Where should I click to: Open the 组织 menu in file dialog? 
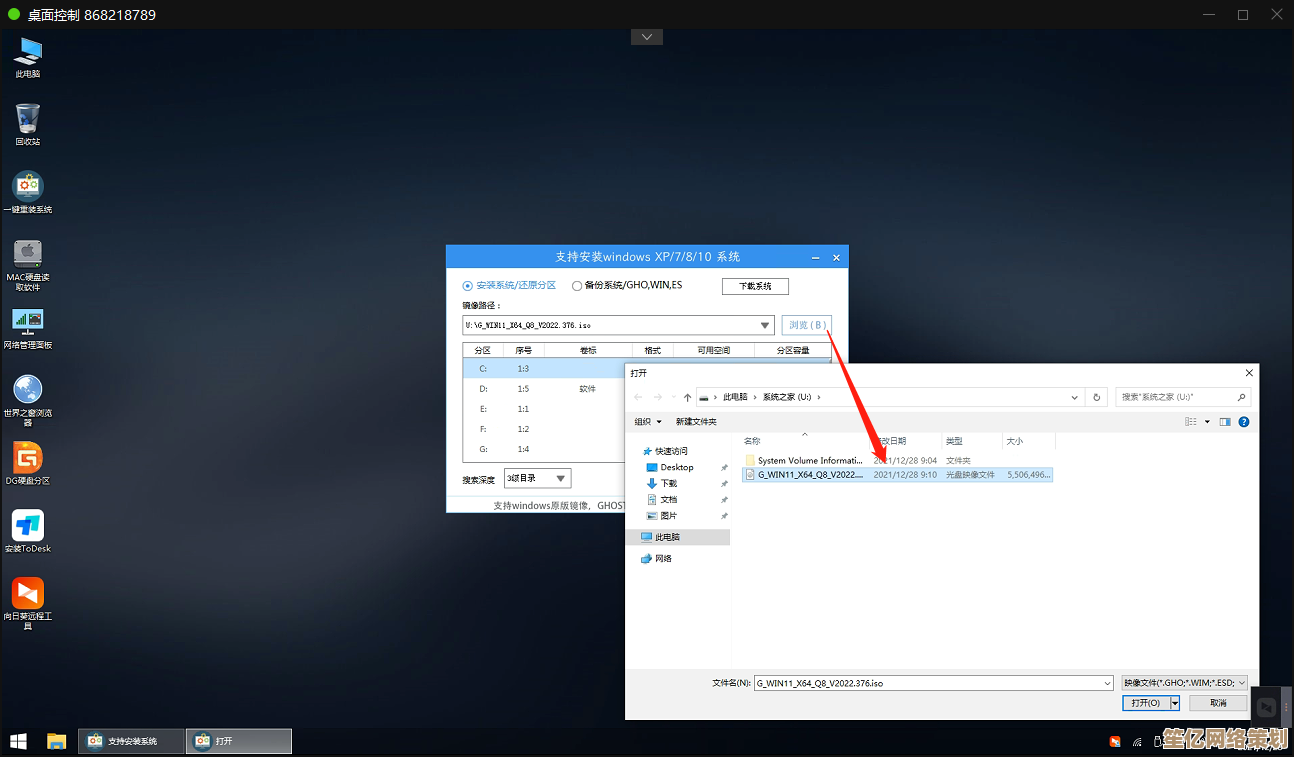tap(648, 422)
